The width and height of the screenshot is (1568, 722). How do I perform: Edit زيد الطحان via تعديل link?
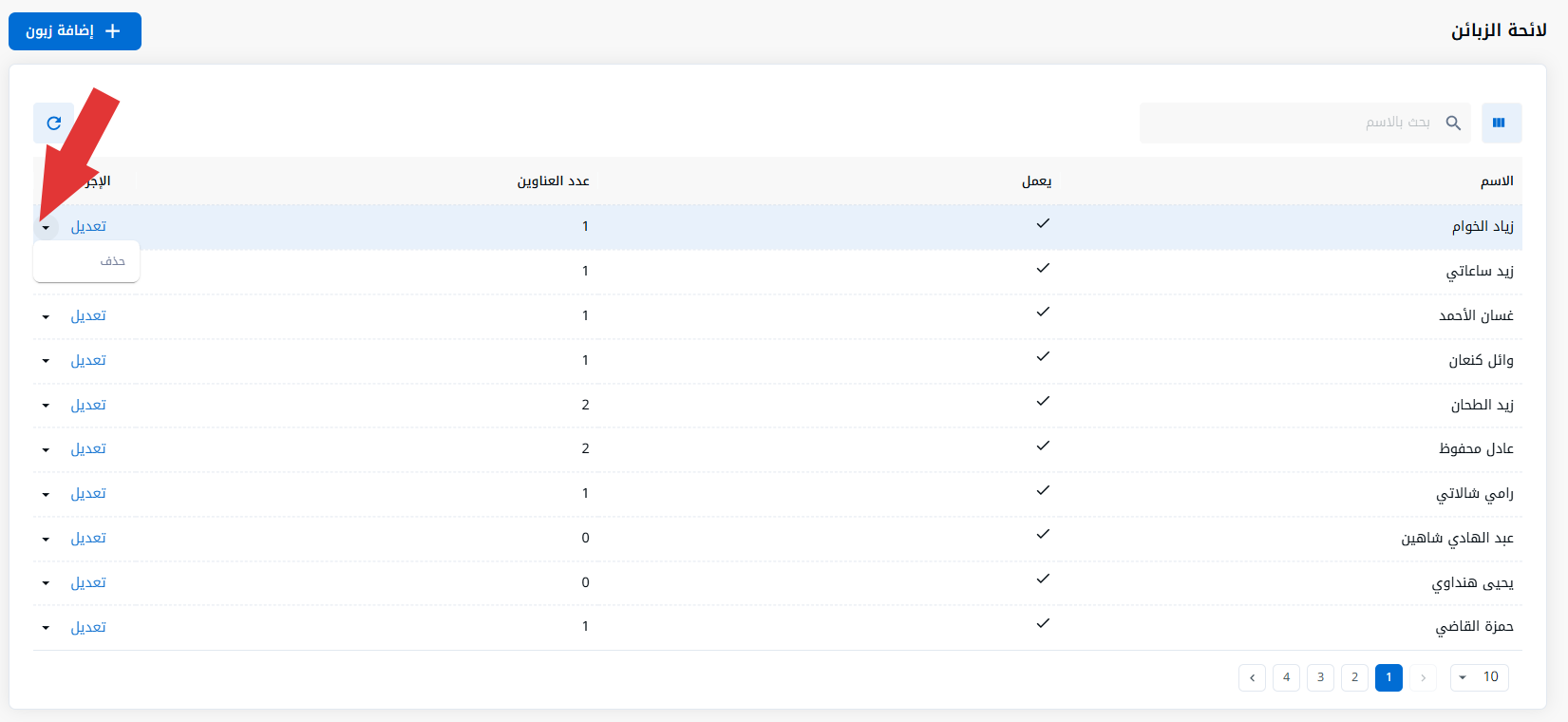point(88,405)
